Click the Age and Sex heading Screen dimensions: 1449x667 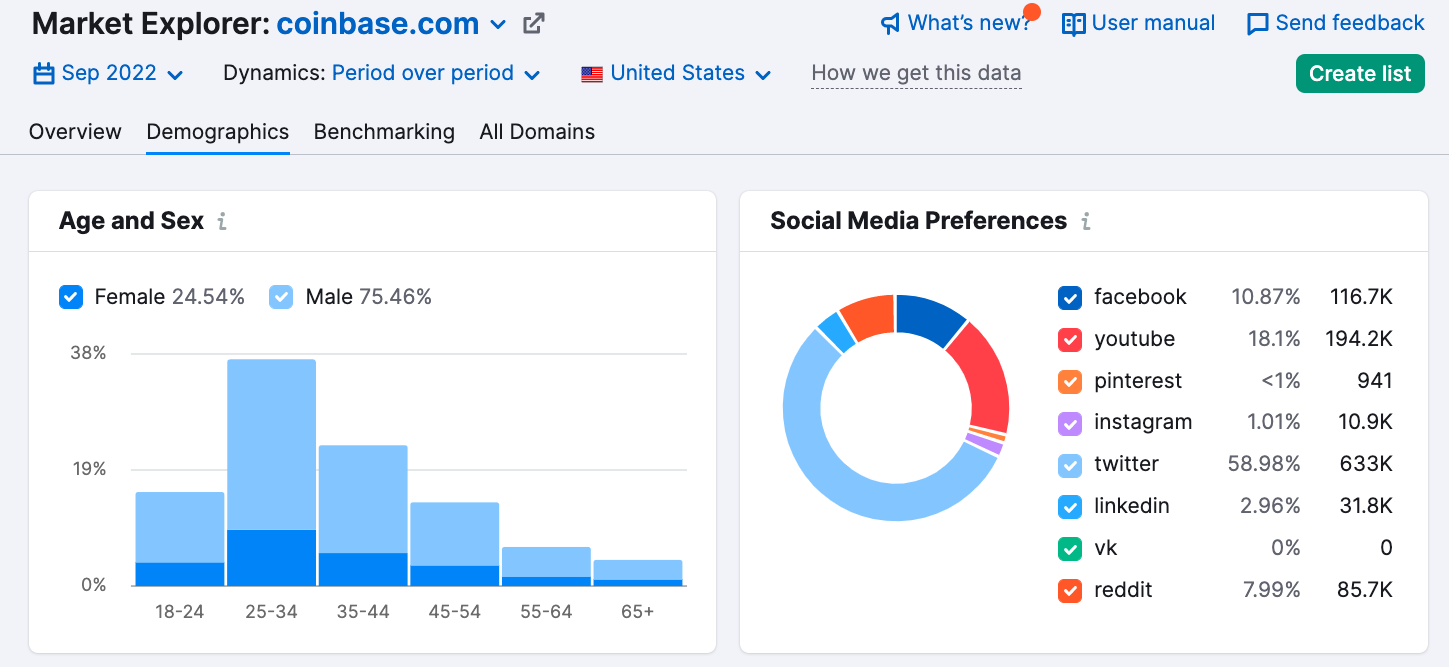(x=131, y=221)
